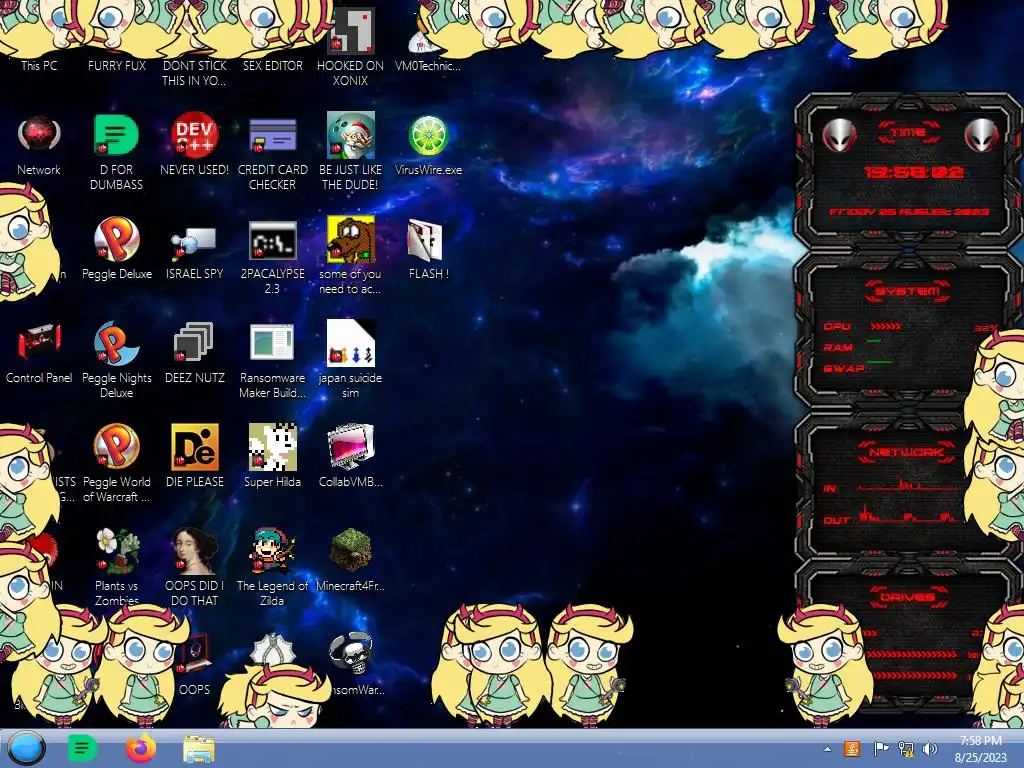Open the green chat app pinned to taskbar

pos(82,748)
